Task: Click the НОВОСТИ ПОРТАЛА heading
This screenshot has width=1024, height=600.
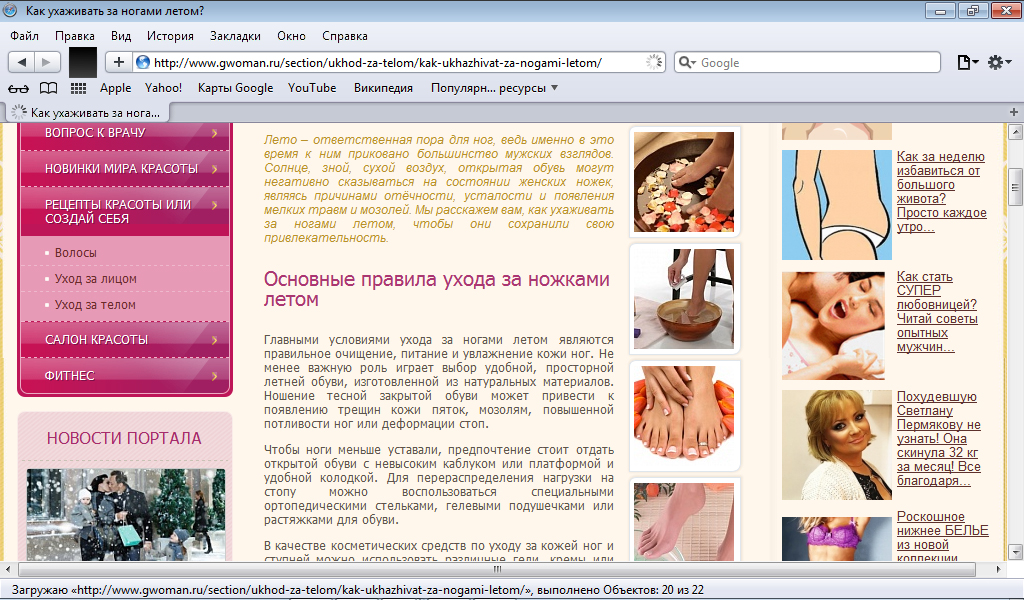Action: [x=124, y=438]
